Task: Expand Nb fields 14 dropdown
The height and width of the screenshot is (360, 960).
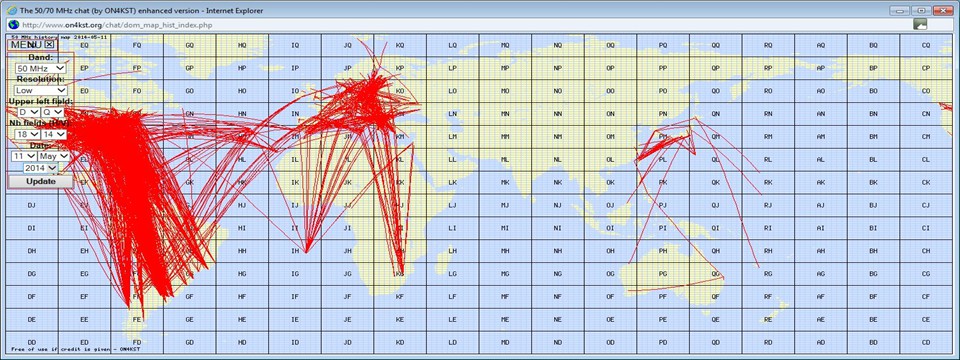Action: click(x=53, y=134)
